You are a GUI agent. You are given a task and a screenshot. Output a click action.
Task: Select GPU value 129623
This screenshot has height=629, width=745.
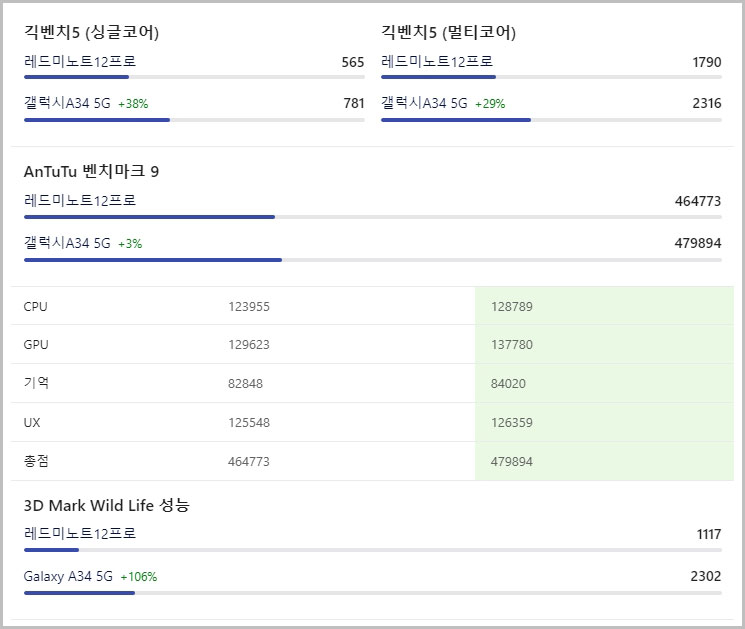(x=249, y=345)
